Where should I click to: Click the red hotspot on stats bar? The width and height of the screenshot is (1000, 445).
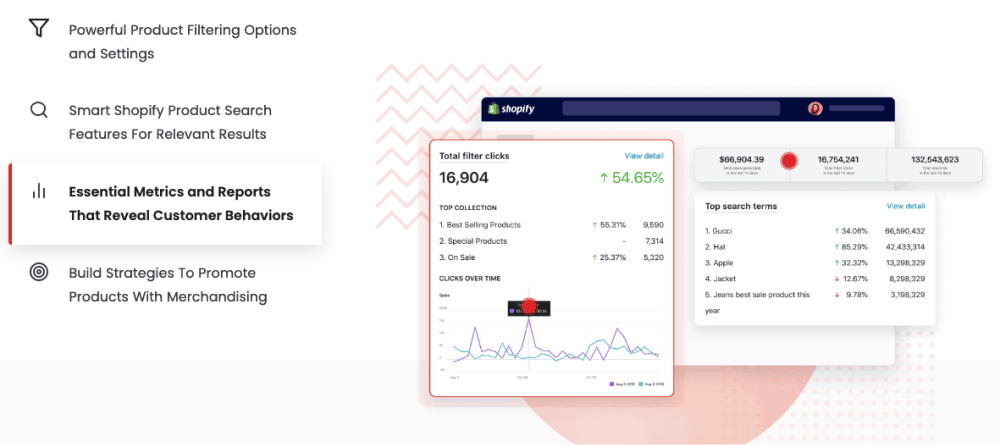[790, 161]
